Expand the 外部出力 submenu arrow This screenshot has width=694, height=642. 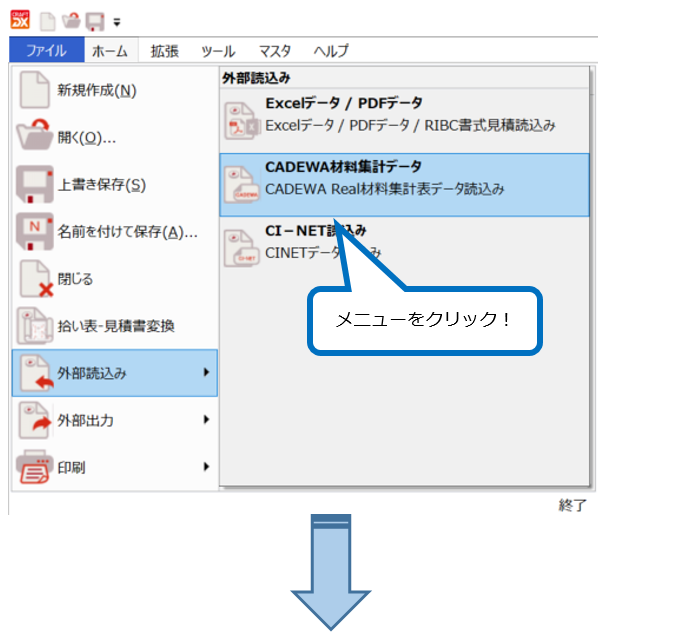tap(206, 420)
